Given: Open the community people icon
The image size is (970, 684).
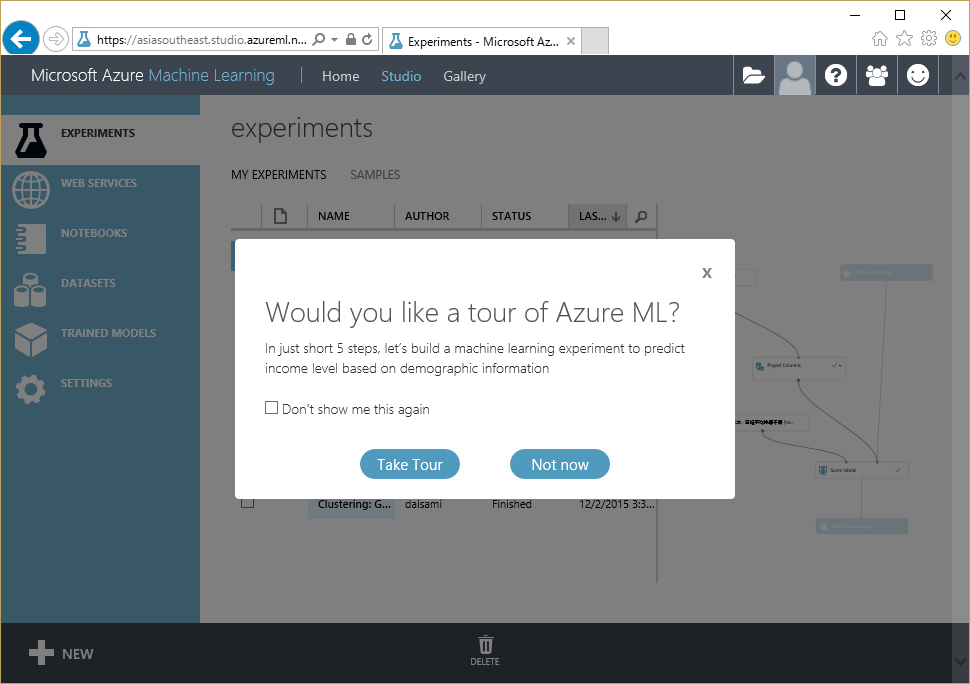Looking at the screenshot, I should click(x=877, y=75).
